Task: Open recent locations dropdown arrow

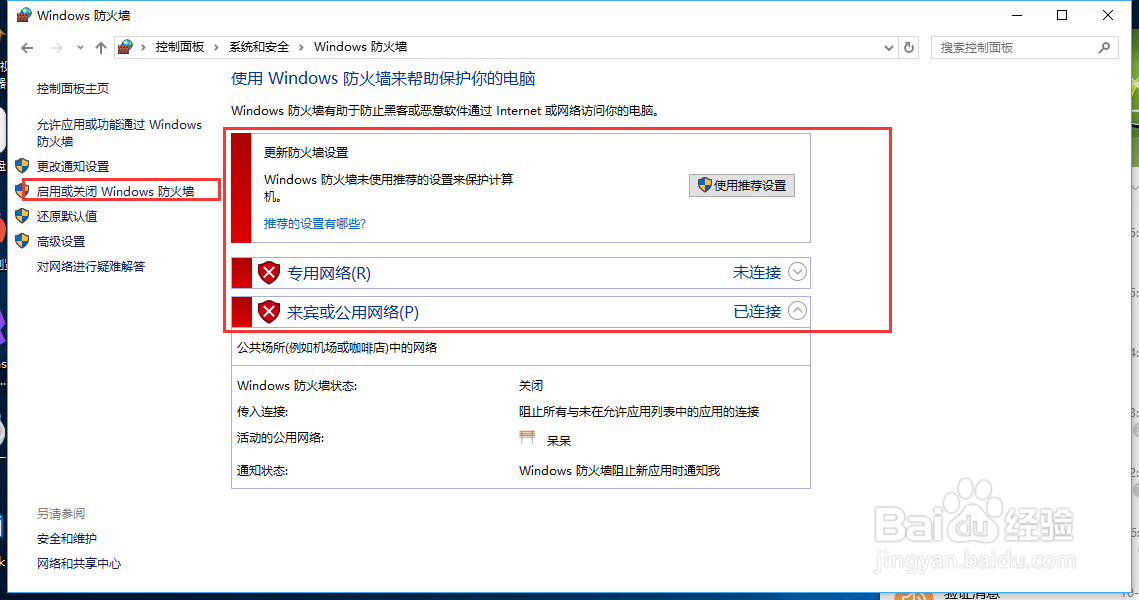Action: [80, 48]
